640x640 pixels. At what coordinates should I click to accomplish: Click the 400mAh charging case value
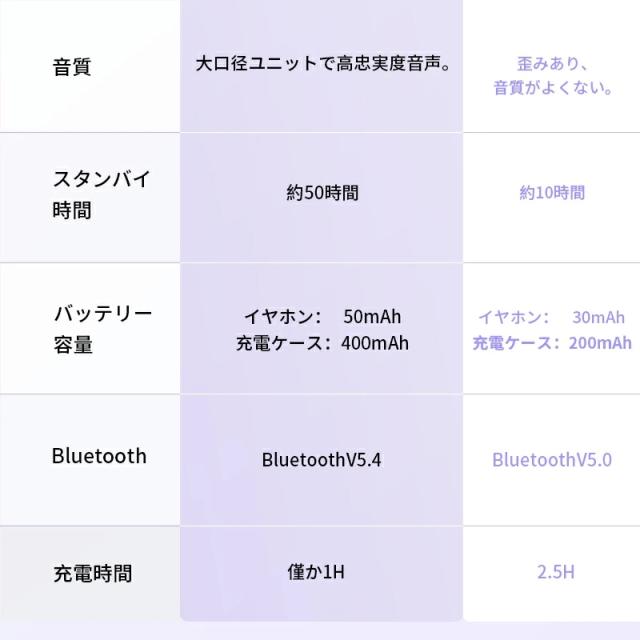tap(374, 343)
